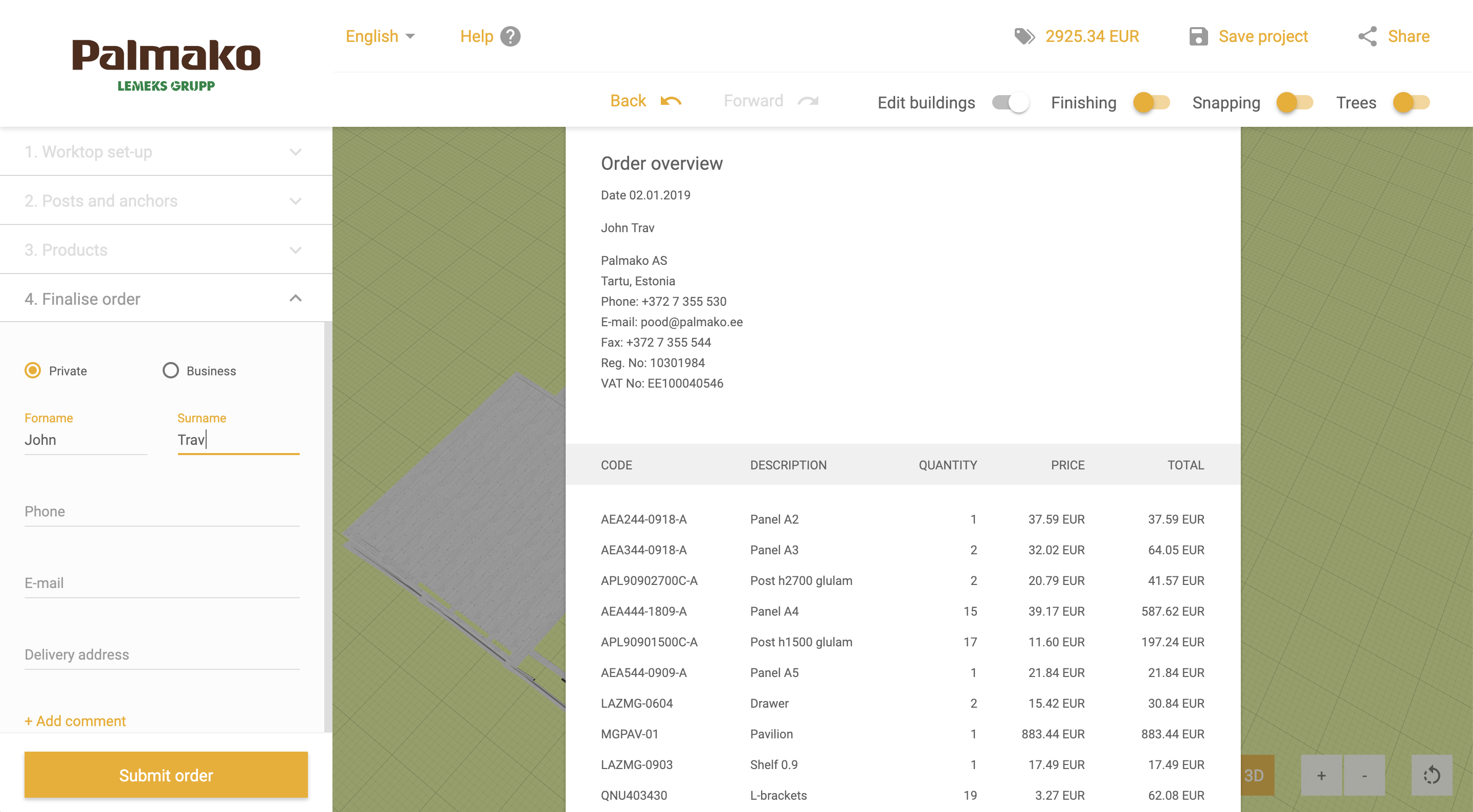Viewport: 1473px width, 812px height.
Task: Open the English language dropdown
Action: (380, 37)
